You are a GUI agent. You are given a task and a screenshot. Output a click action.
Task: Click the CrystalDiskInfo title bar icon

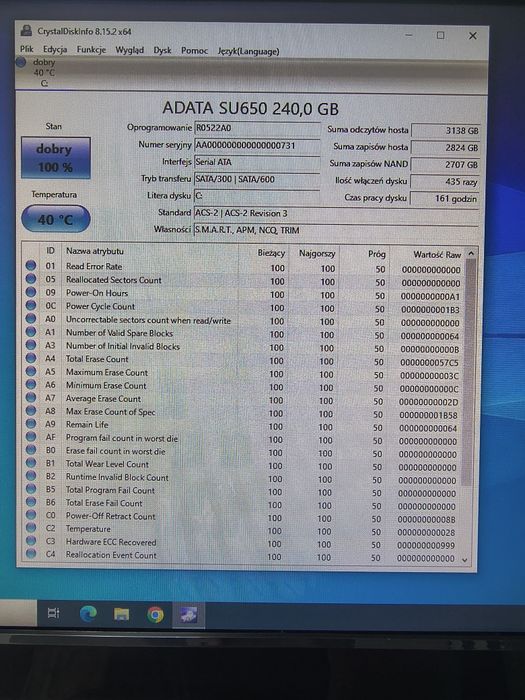click(26, 31)
